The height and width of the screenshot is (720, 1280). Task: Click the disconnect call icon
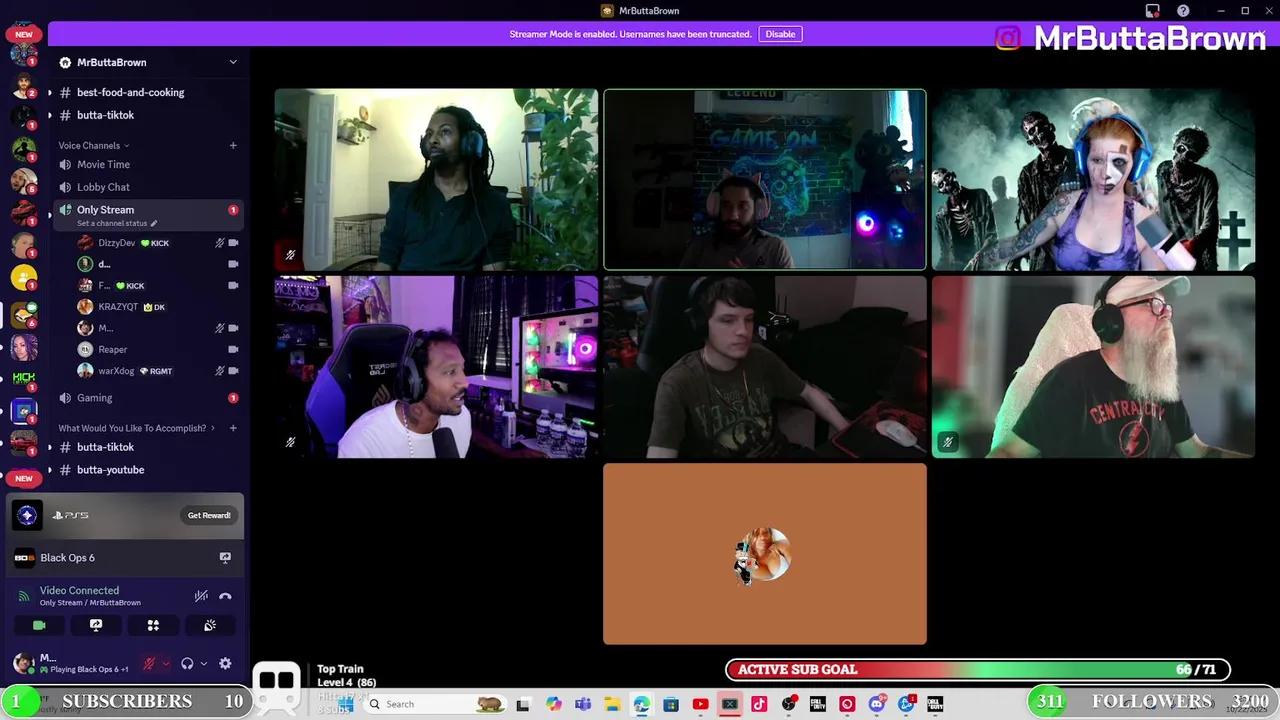click(x=225, y=596)
